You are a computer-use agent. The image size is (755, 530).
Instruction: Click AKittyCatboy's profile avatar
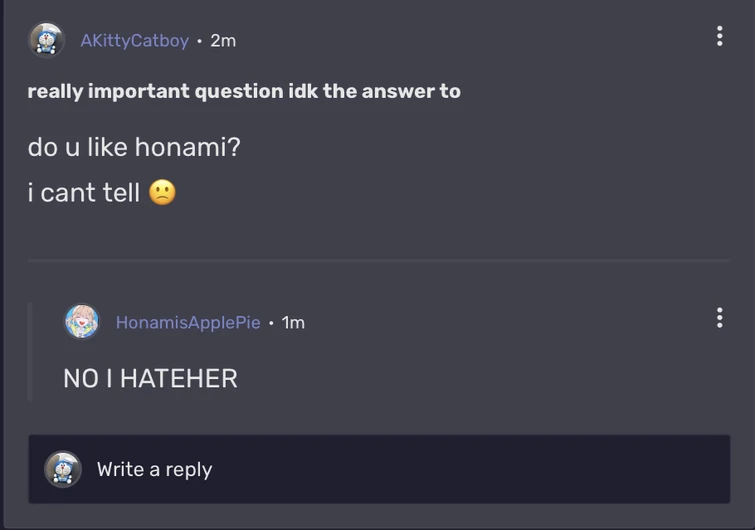pyautogui.click(x=47, y=40)
